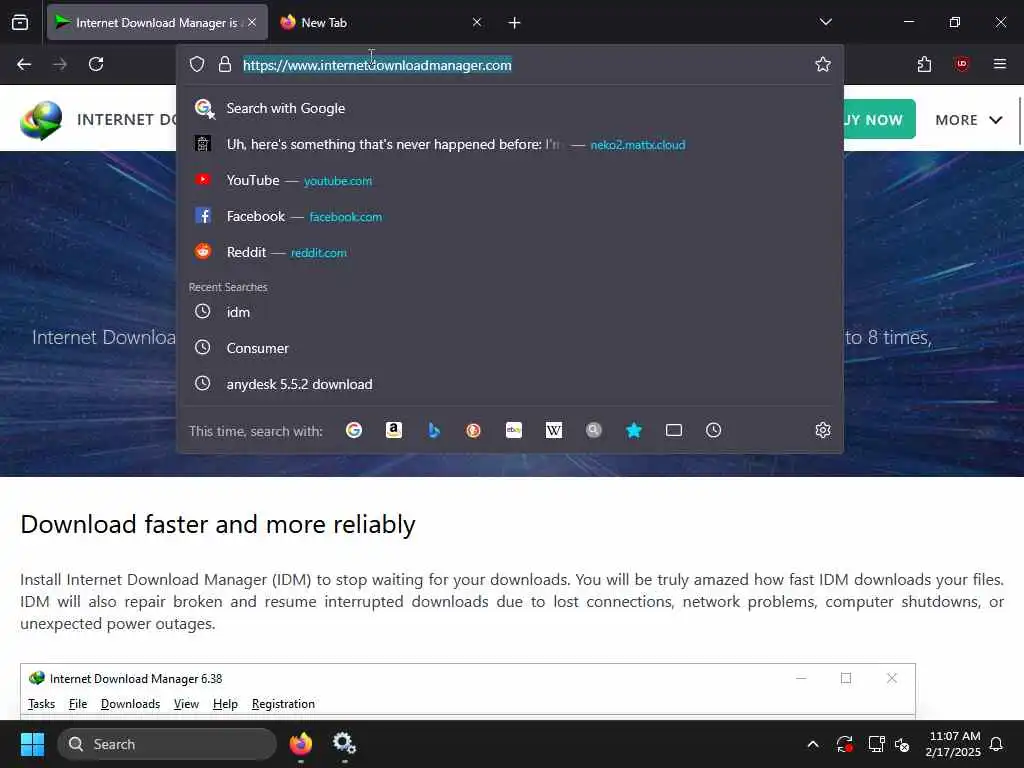Click the muted volume tray icon
Image resolution: width=1024 pixels, height=768 pixels.
903,744
